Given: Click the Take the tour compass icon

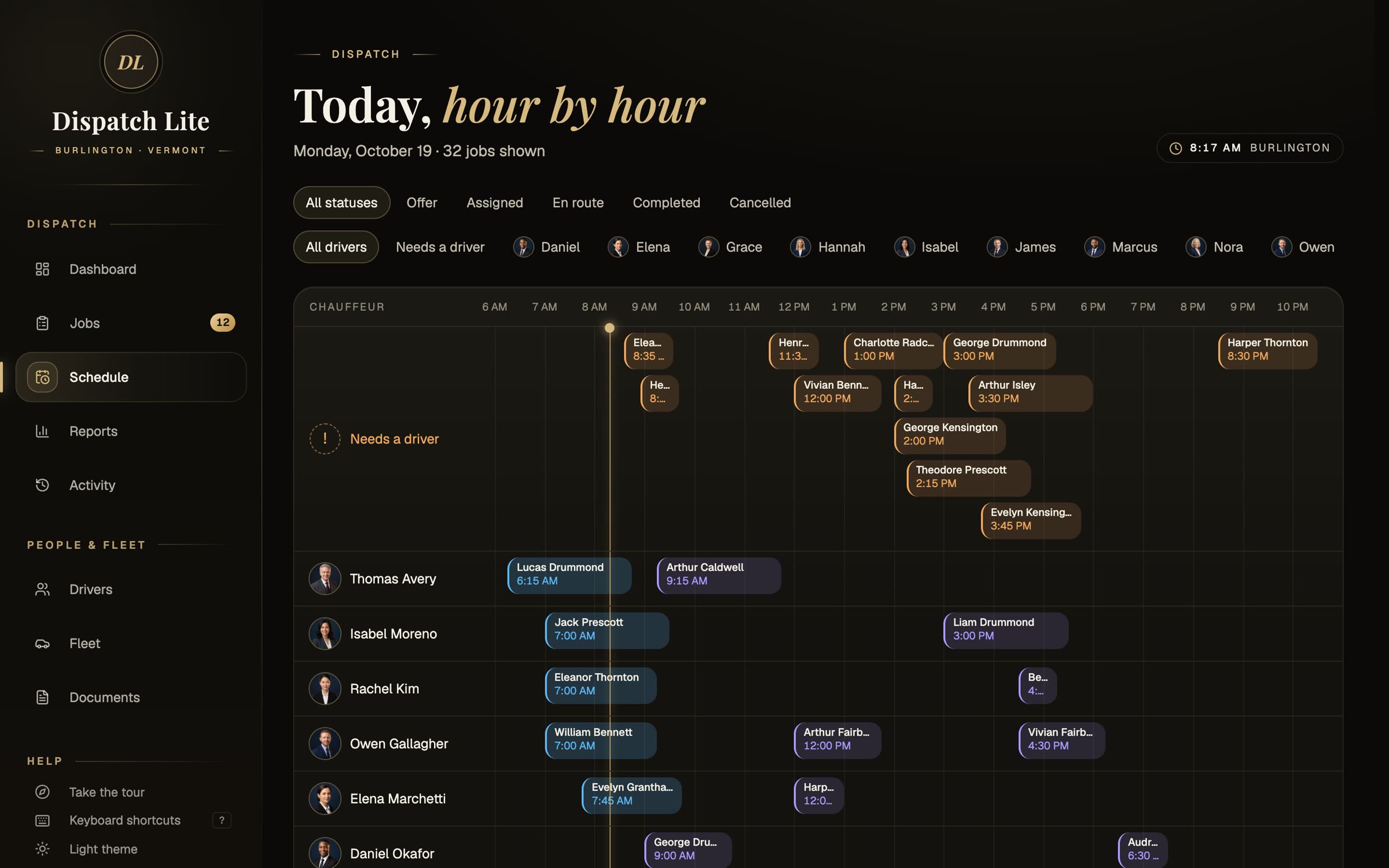Looking at the screenshot, I should click(x=42, y=792).
